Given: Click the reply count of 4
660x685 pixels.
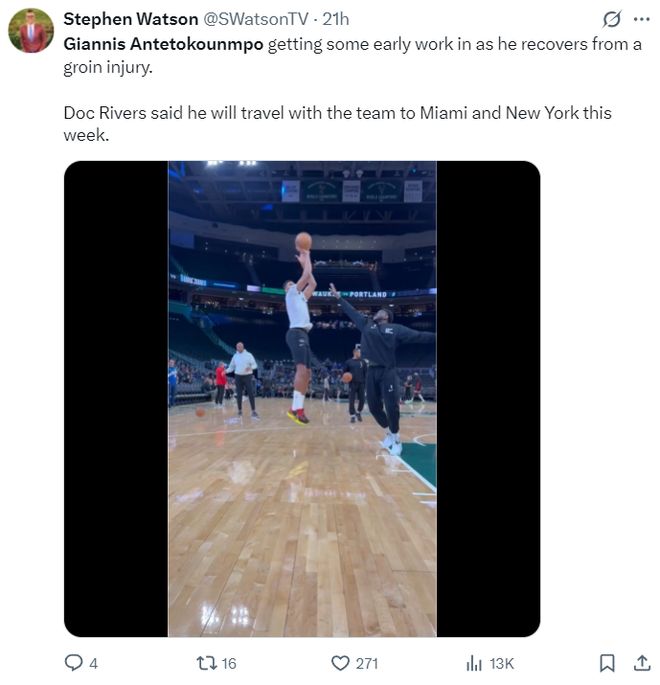Looking at the screenshot, I should [93, 663].
